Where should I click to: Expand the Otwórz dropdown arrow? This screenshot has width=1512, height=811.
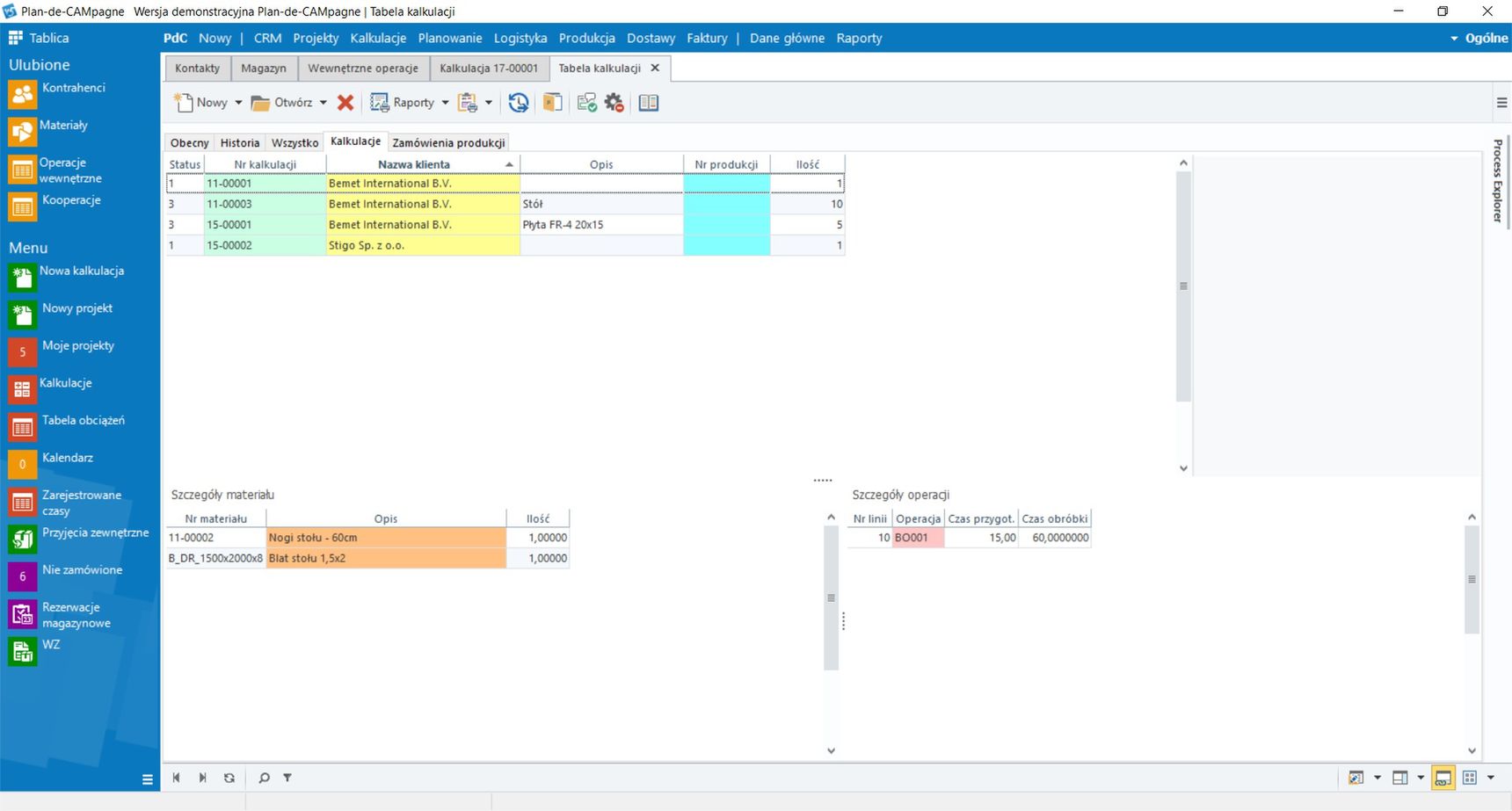click(x=323, y=103)
